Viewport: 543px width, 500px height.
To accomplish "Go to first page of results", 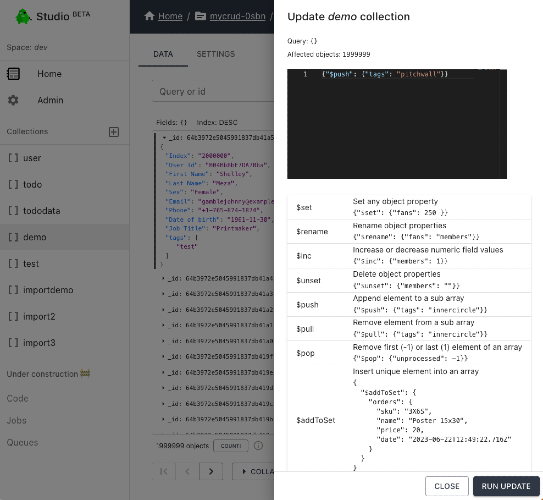I will click(164, 471).
